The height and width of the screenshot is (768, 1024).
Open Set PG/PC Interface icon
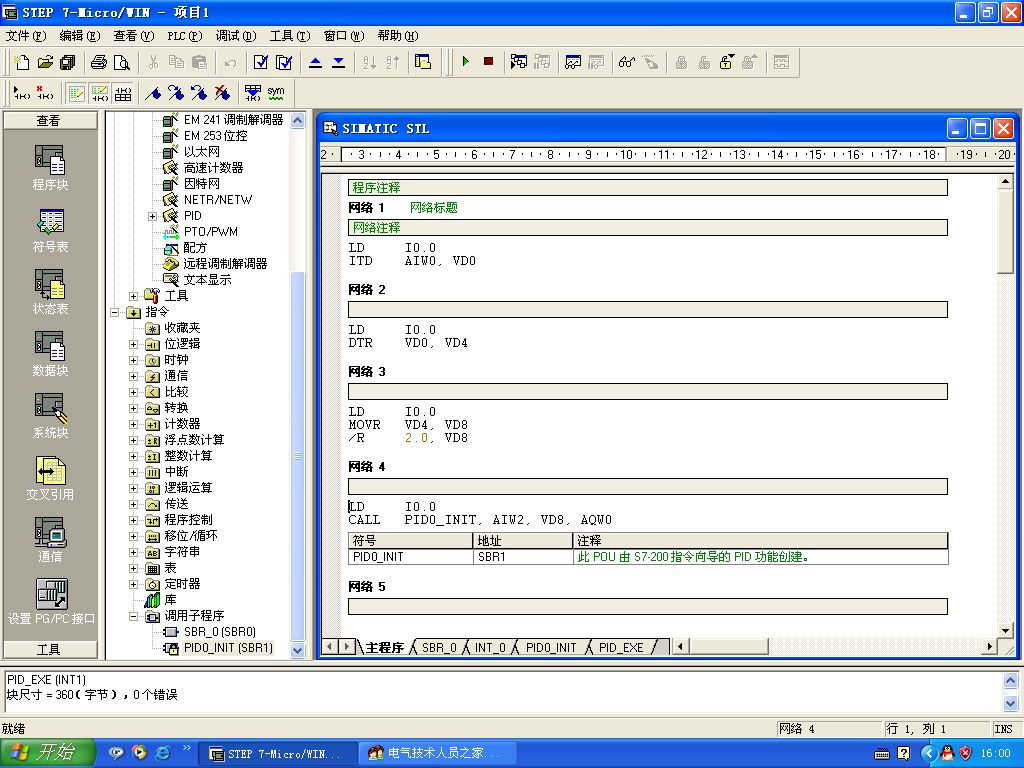pos(51,602)
